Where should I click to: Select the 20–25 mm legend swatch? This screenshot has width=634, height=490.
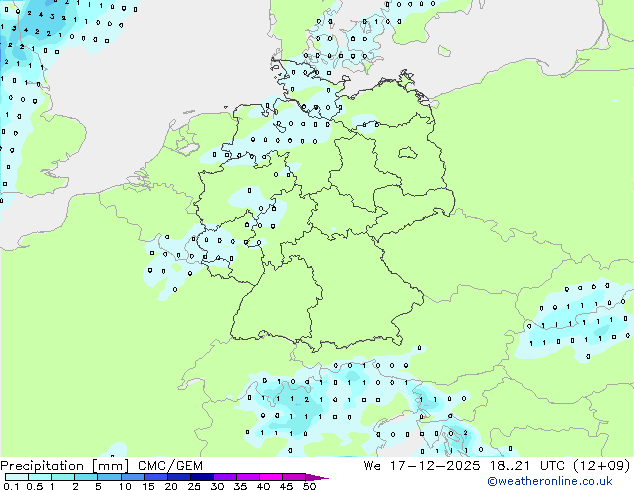pyautogui.click(x=178, y=477)
